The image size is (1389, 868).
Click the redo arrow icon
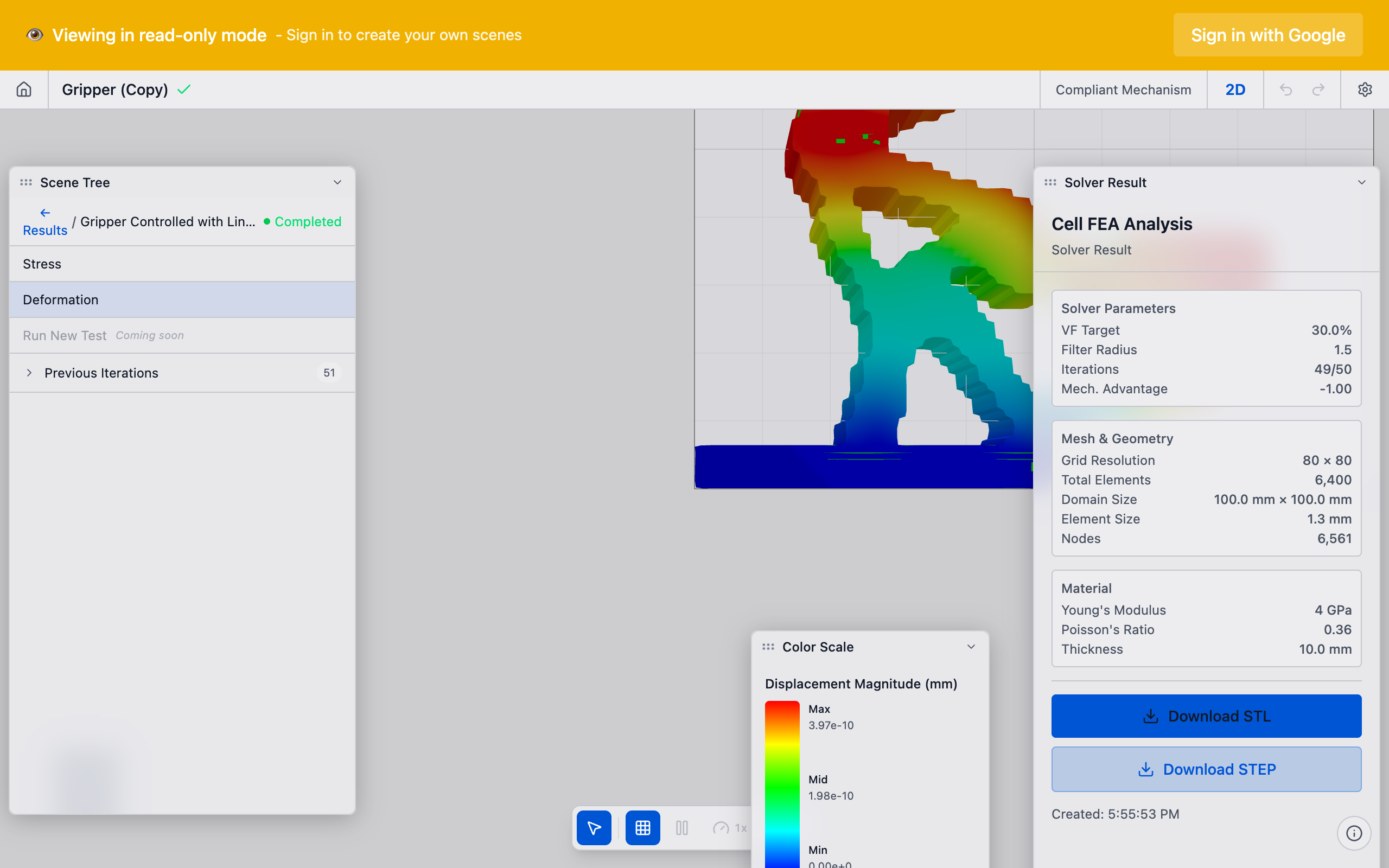1318,90
